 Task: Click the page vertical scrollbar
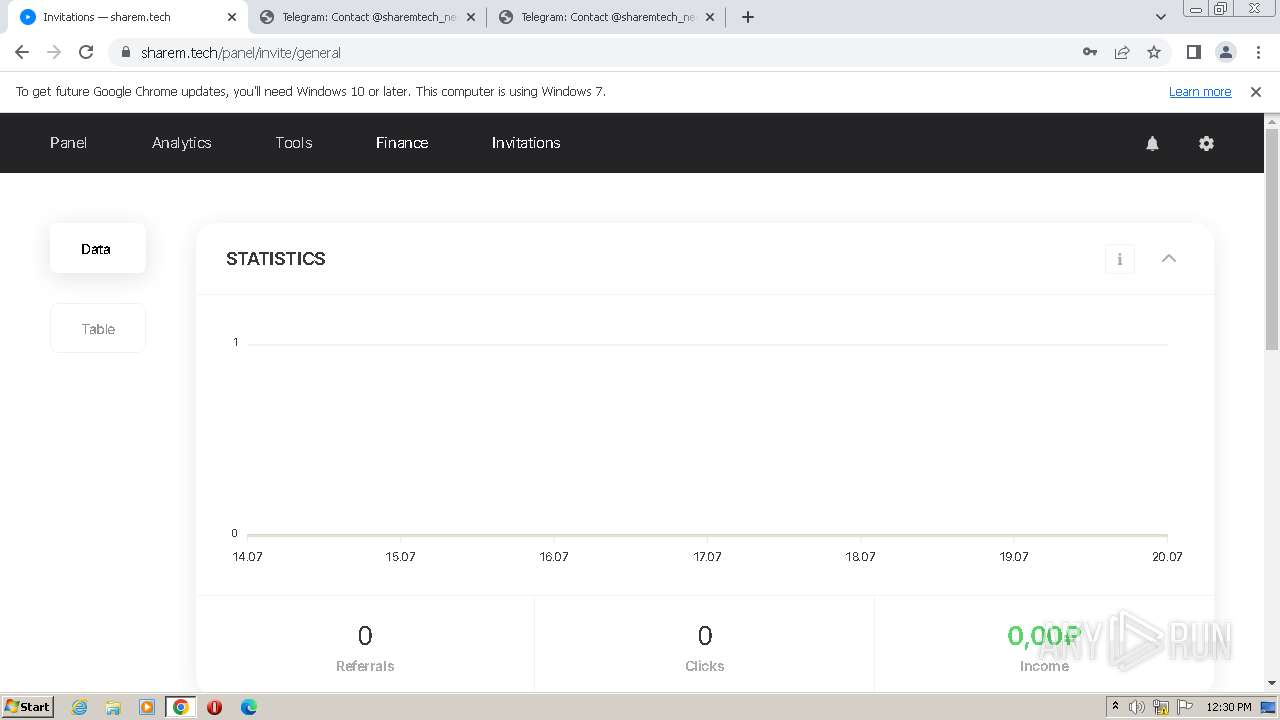coord(1272,240)
